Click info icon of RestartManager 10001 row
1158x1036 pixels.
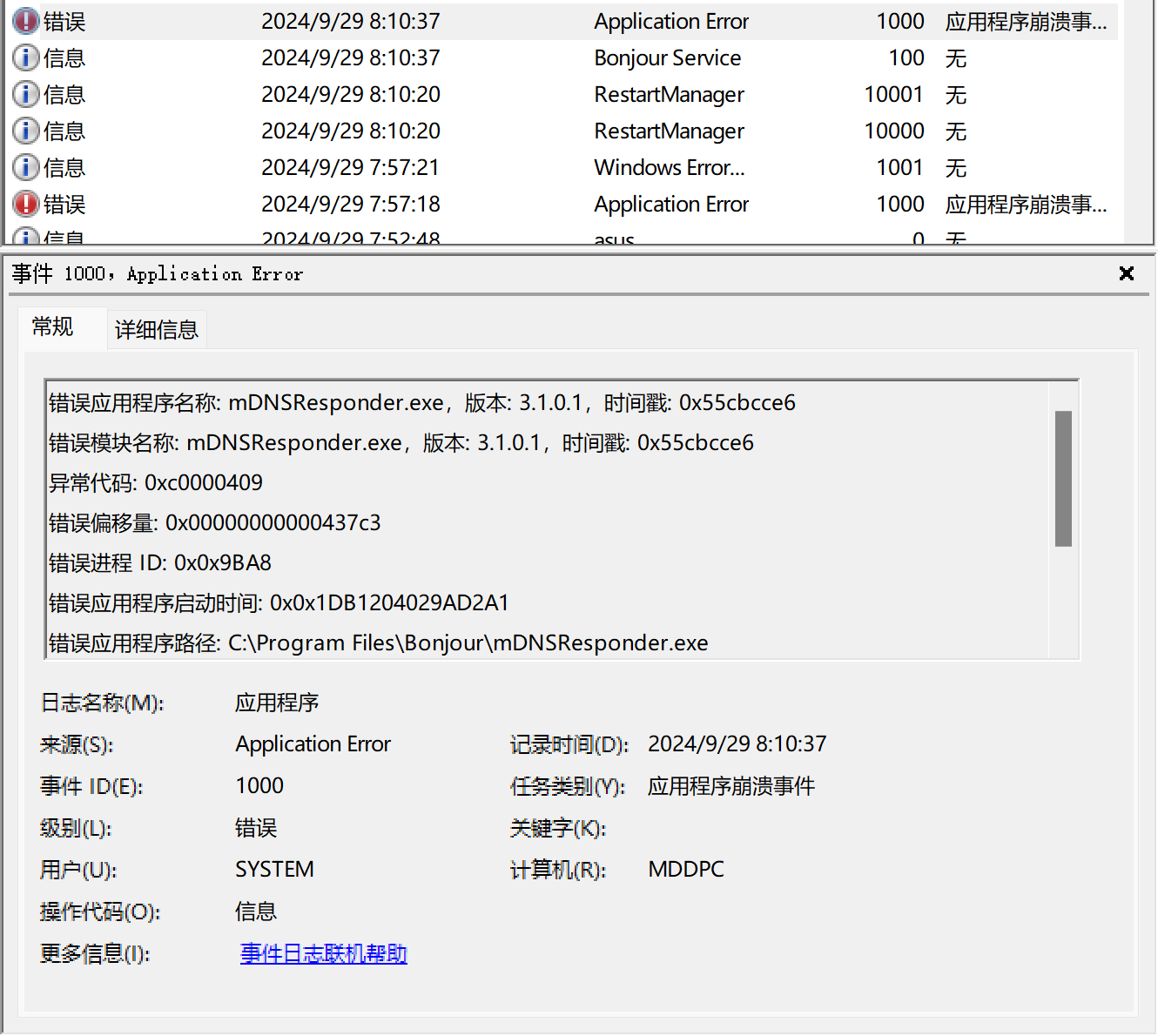pyautogui.click(x=26, y=94)
